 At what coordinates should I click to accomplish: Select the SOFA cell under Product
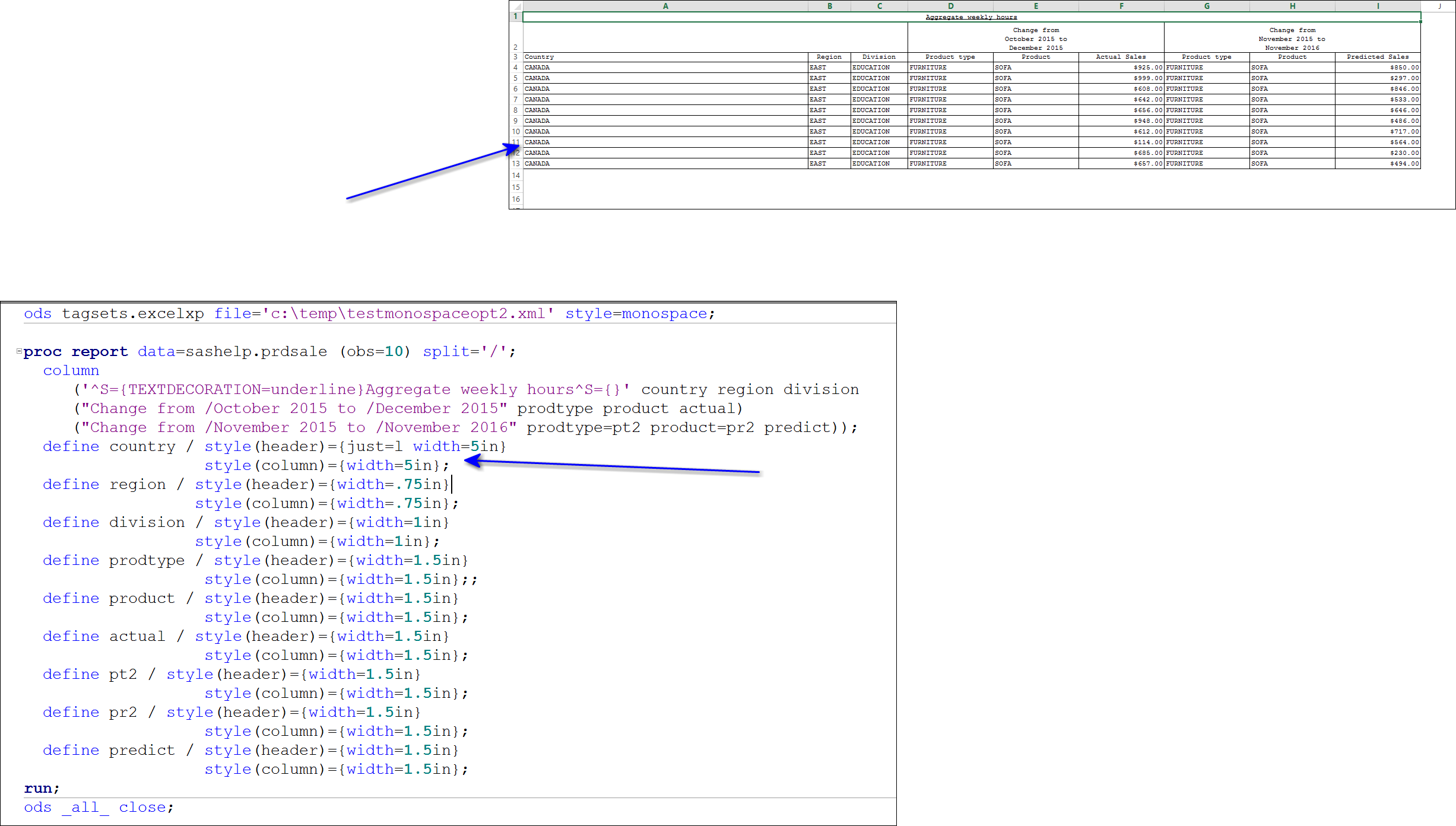1036,67
